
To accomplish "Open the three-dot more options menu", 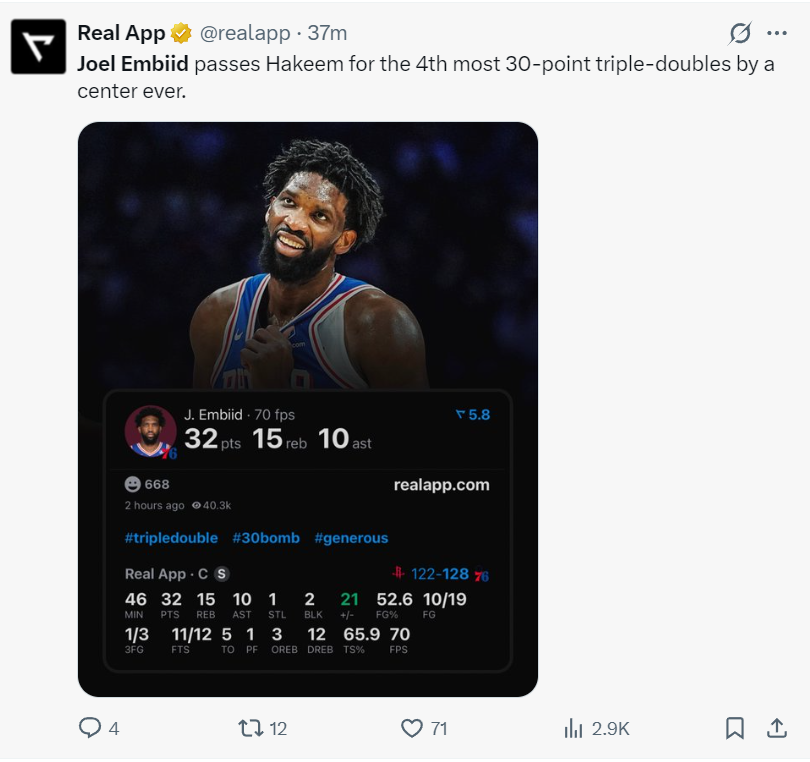I will 777,34.
